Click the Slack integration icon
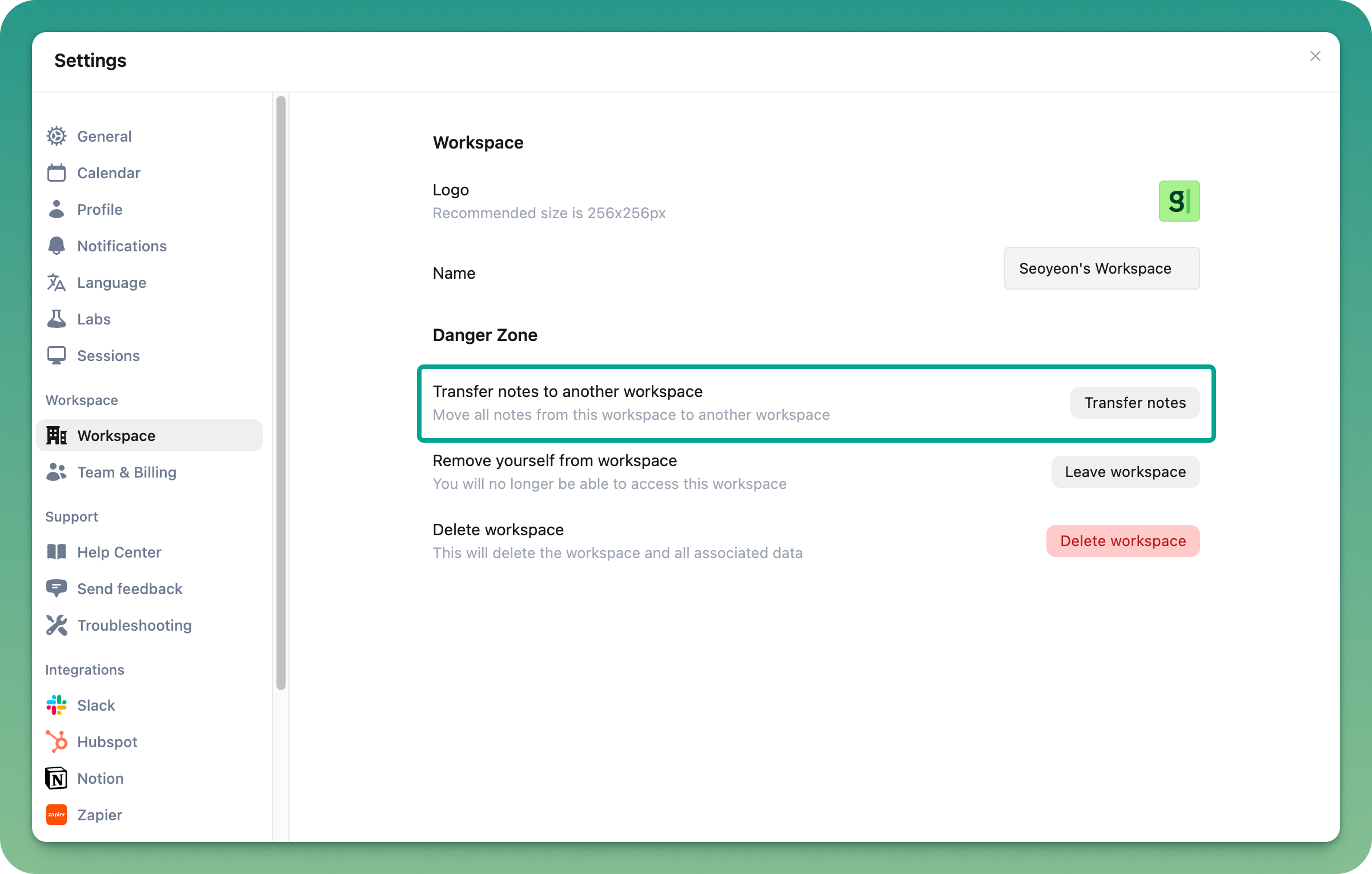This screenshot has height=874, width=1372. point(57,705)
